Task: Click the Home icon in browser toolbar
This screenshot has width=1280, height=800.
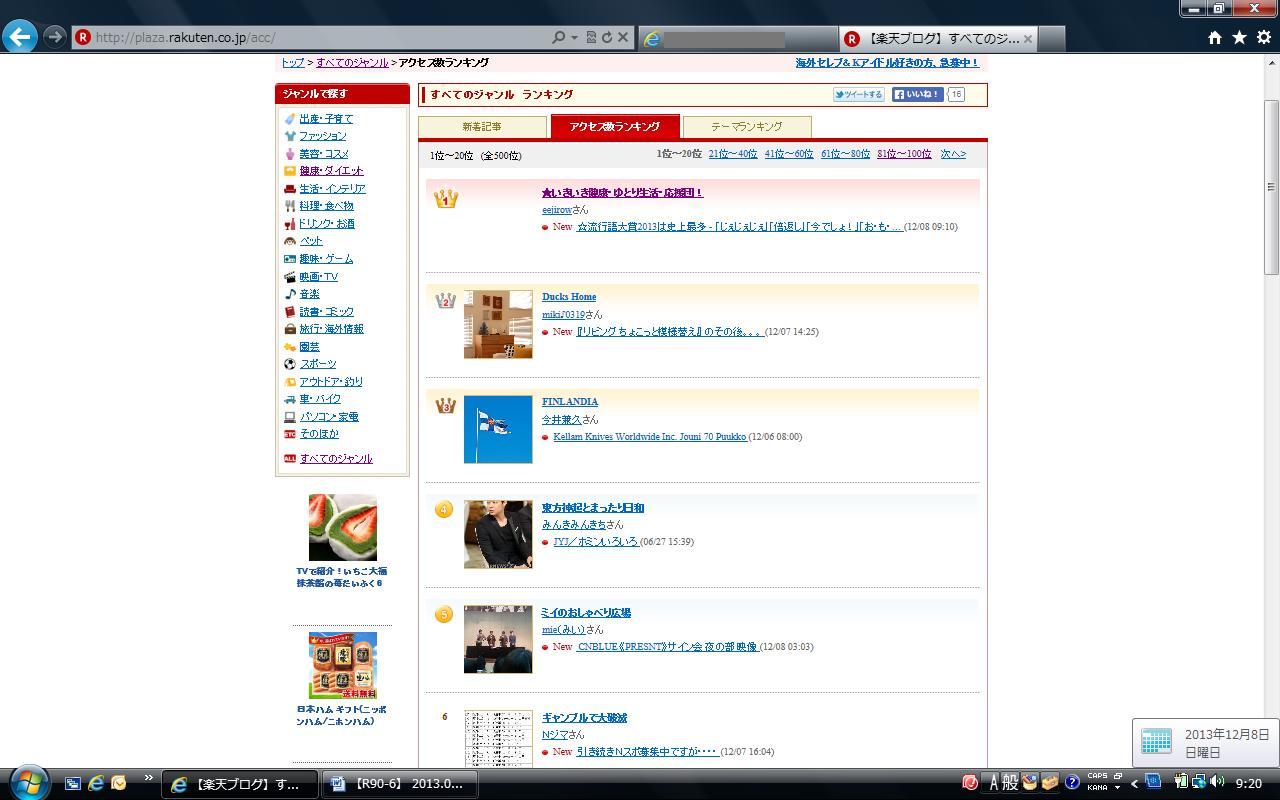Action: (x=1214, y=37)
